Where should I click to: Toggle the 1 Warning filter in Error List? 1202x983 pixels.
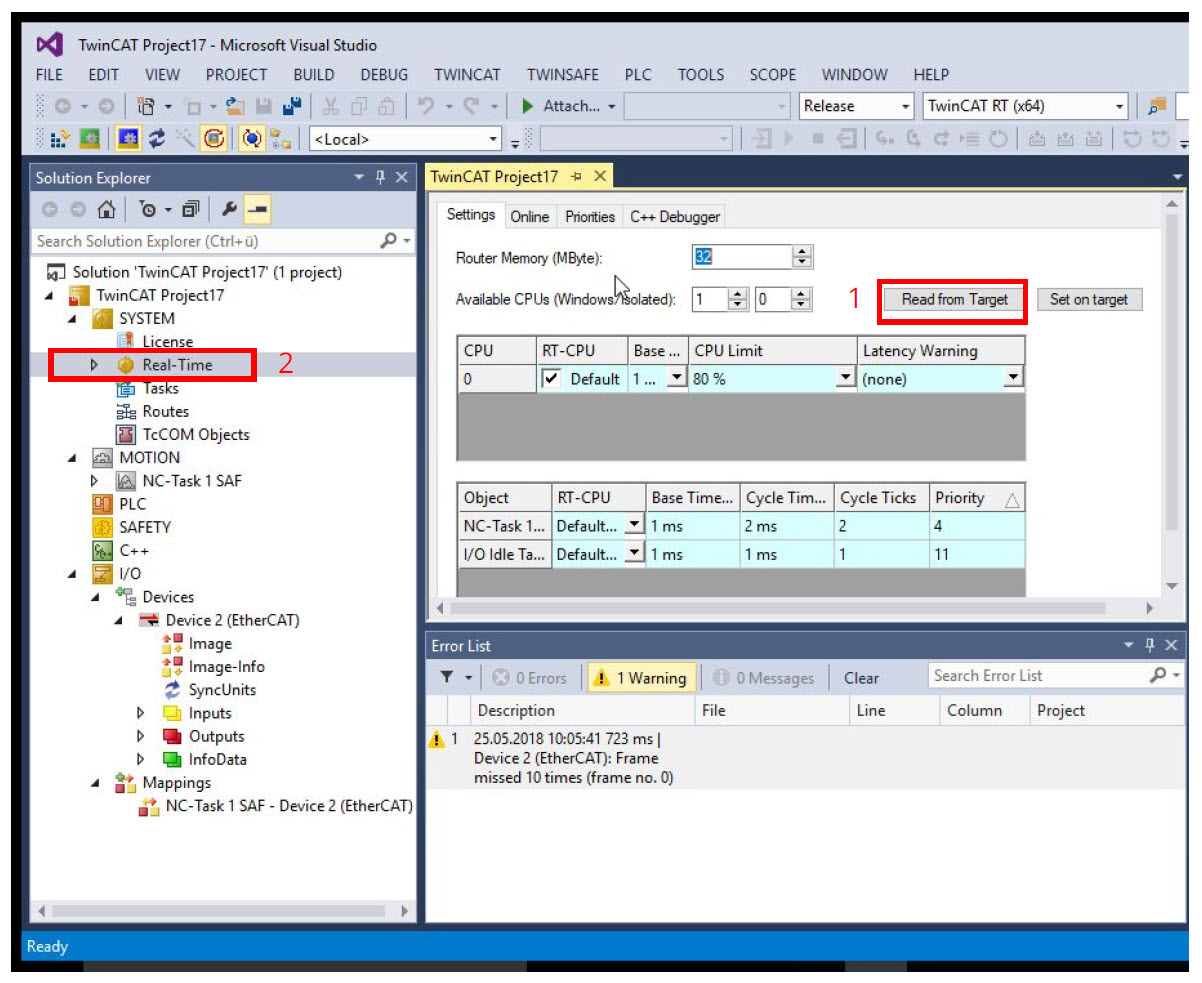point(641,678)
